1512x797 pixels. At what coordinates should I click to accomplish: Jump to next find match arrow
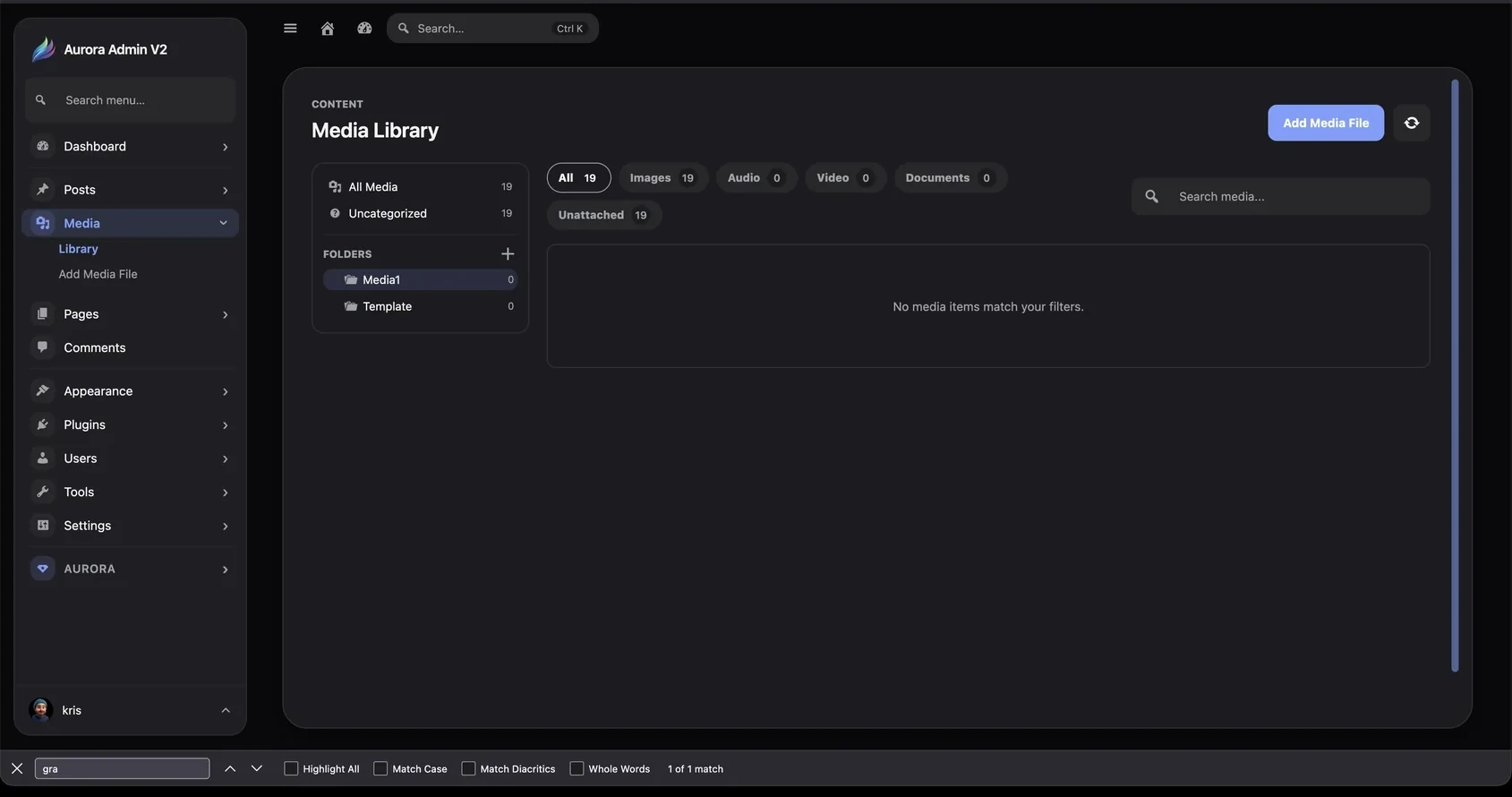257,768
